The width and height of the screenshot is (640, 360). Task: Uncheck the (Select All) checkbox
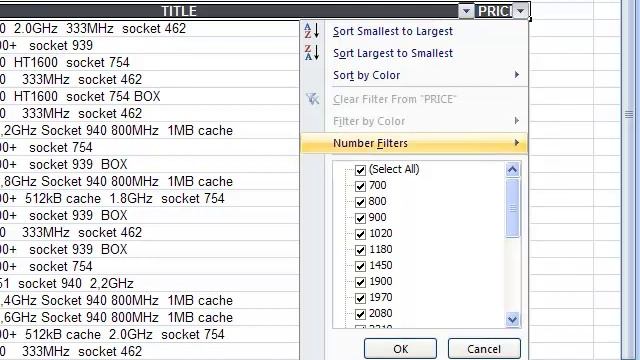click(360, 170)
